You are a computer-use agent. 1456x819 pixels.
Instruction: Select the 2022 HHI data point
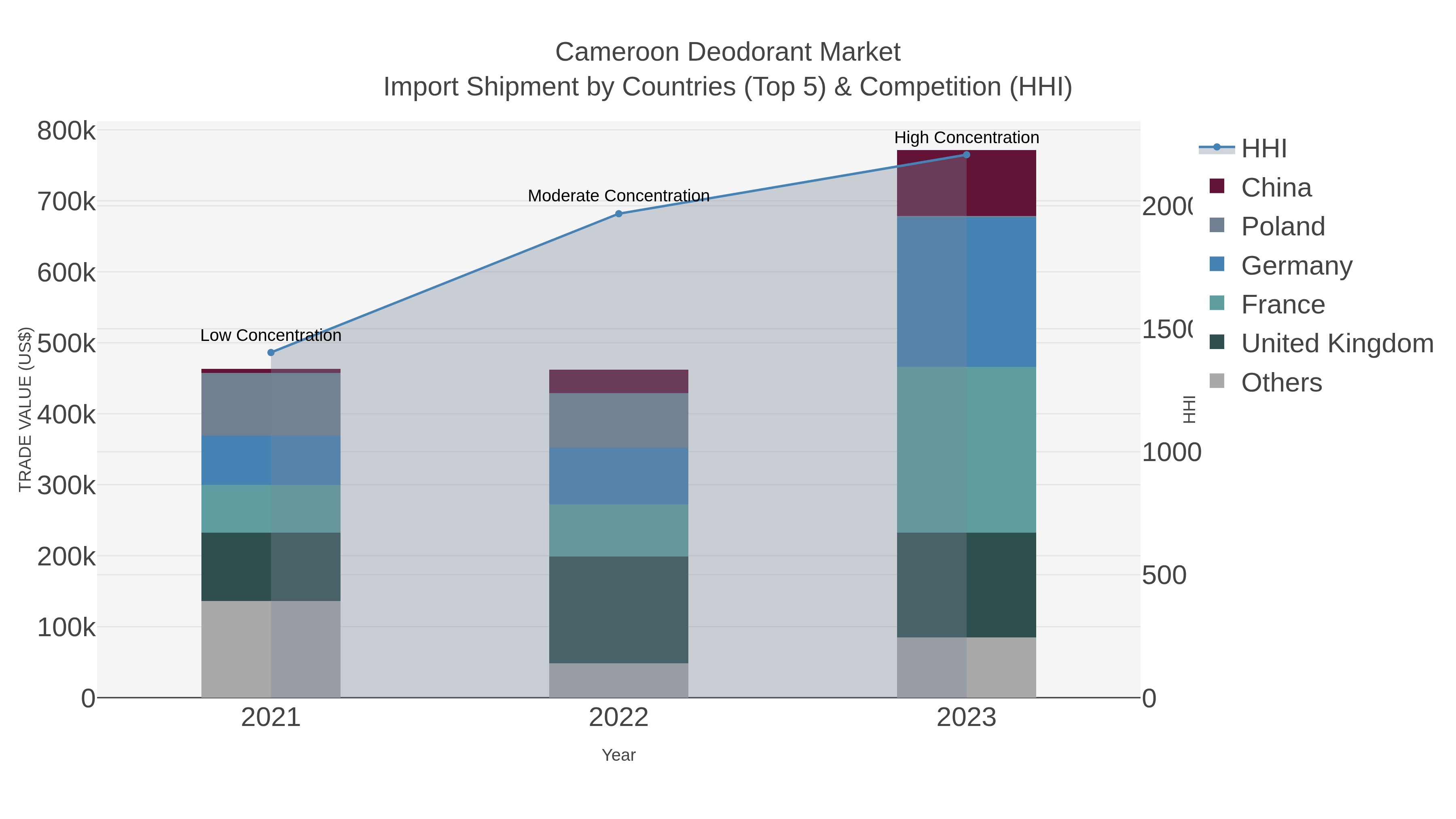(618, 214)
